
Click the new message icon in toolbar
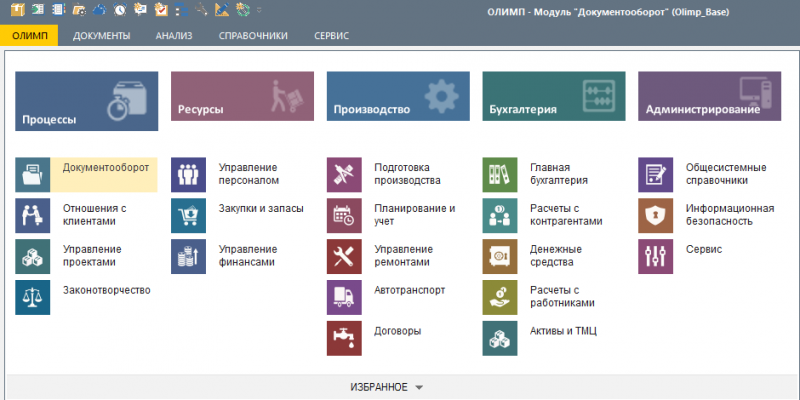[140, 9]
